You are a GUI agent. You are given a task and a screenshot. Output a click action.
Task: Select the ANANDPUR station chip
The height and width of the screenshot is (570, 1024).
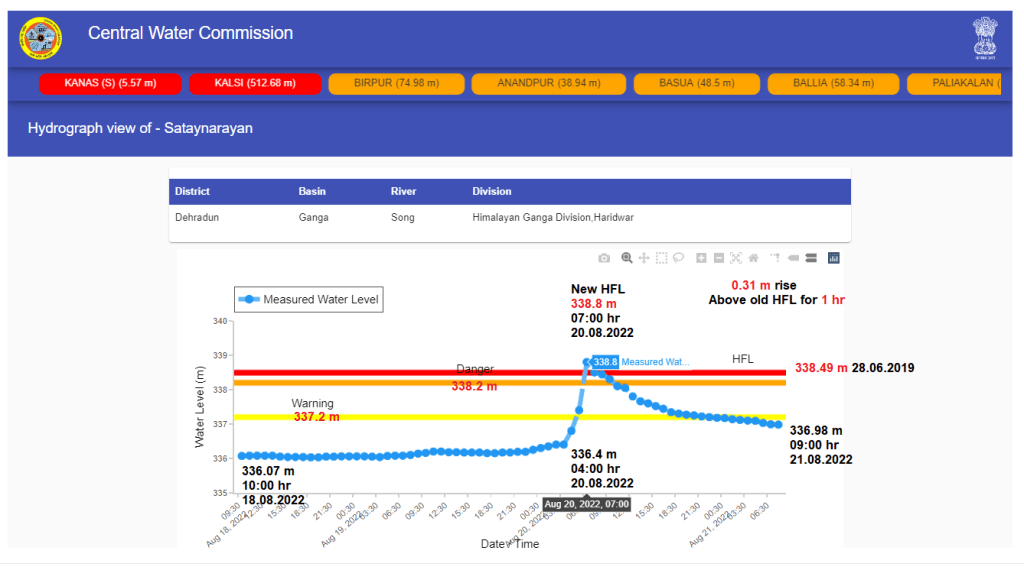coord(548,83)
